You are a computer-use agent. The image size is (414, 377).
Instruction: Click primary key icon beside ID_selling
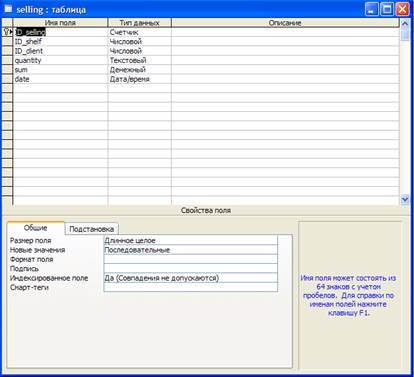[x=7, y=32]
